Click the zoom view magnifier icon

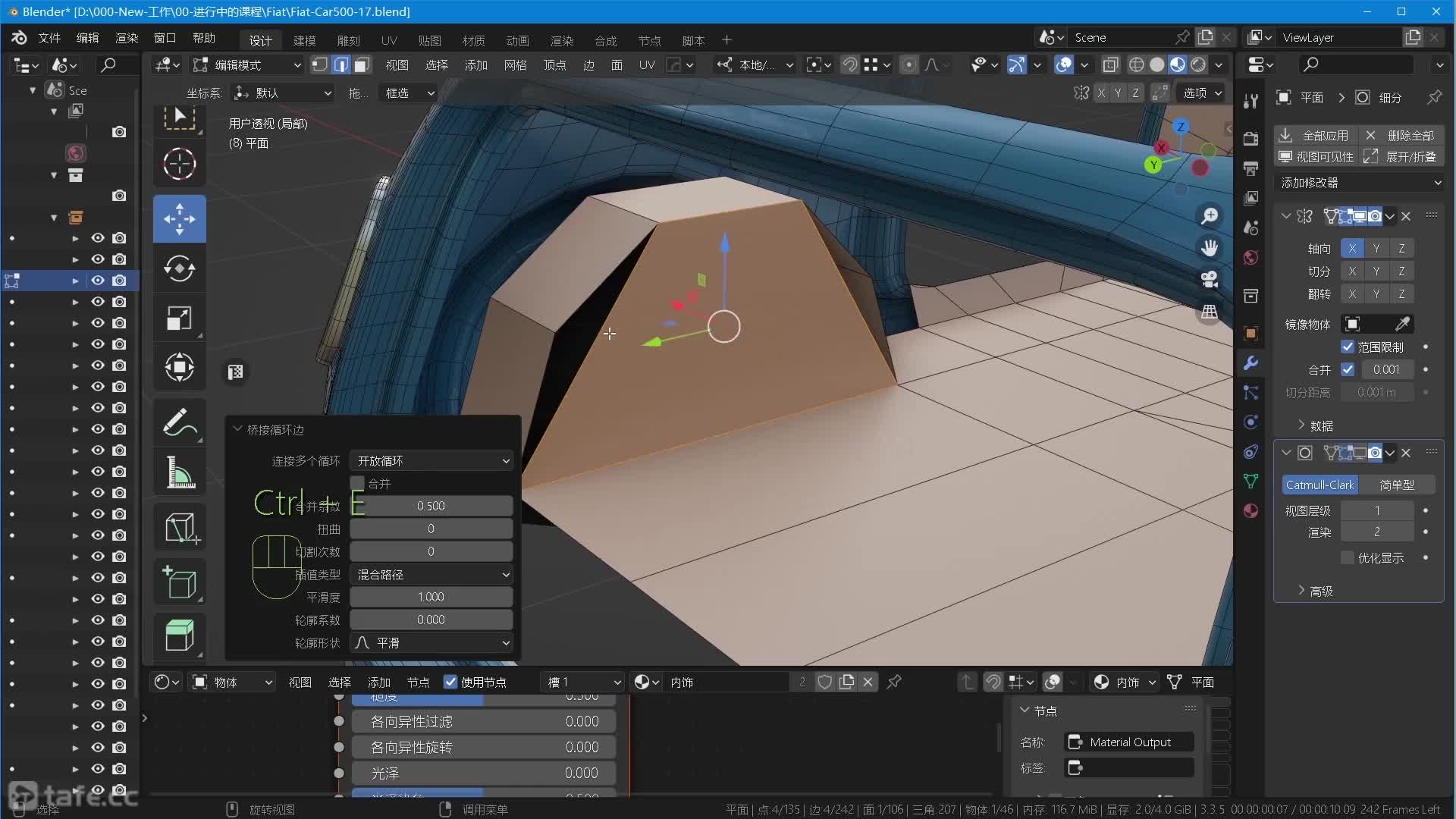[1210, 217]
